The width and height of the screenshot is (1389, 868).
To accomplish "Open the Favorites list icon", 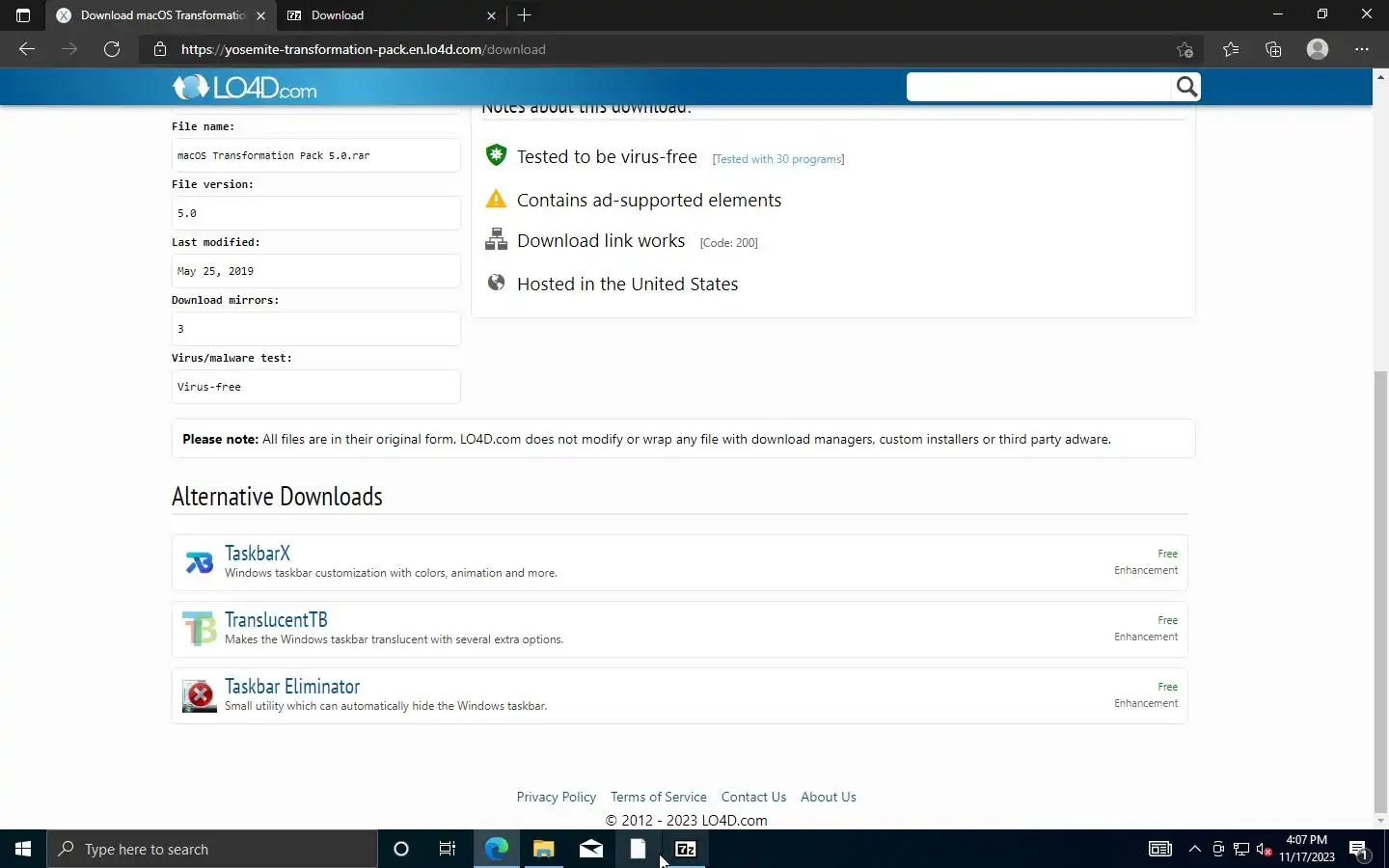I will coord(1231,49).
